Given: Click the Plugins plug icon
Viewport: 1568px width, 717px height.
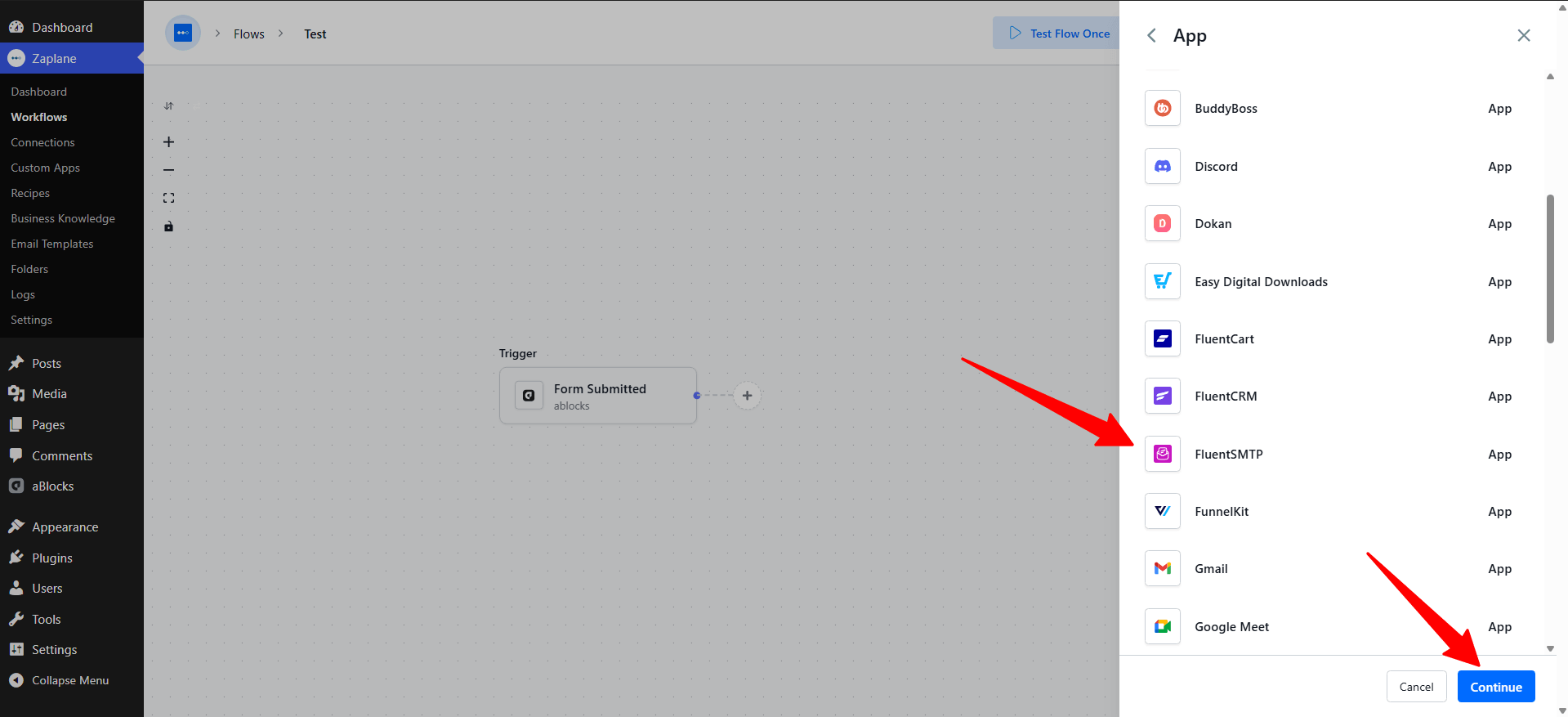Looking at the screenshot, I should coord(16,558).
